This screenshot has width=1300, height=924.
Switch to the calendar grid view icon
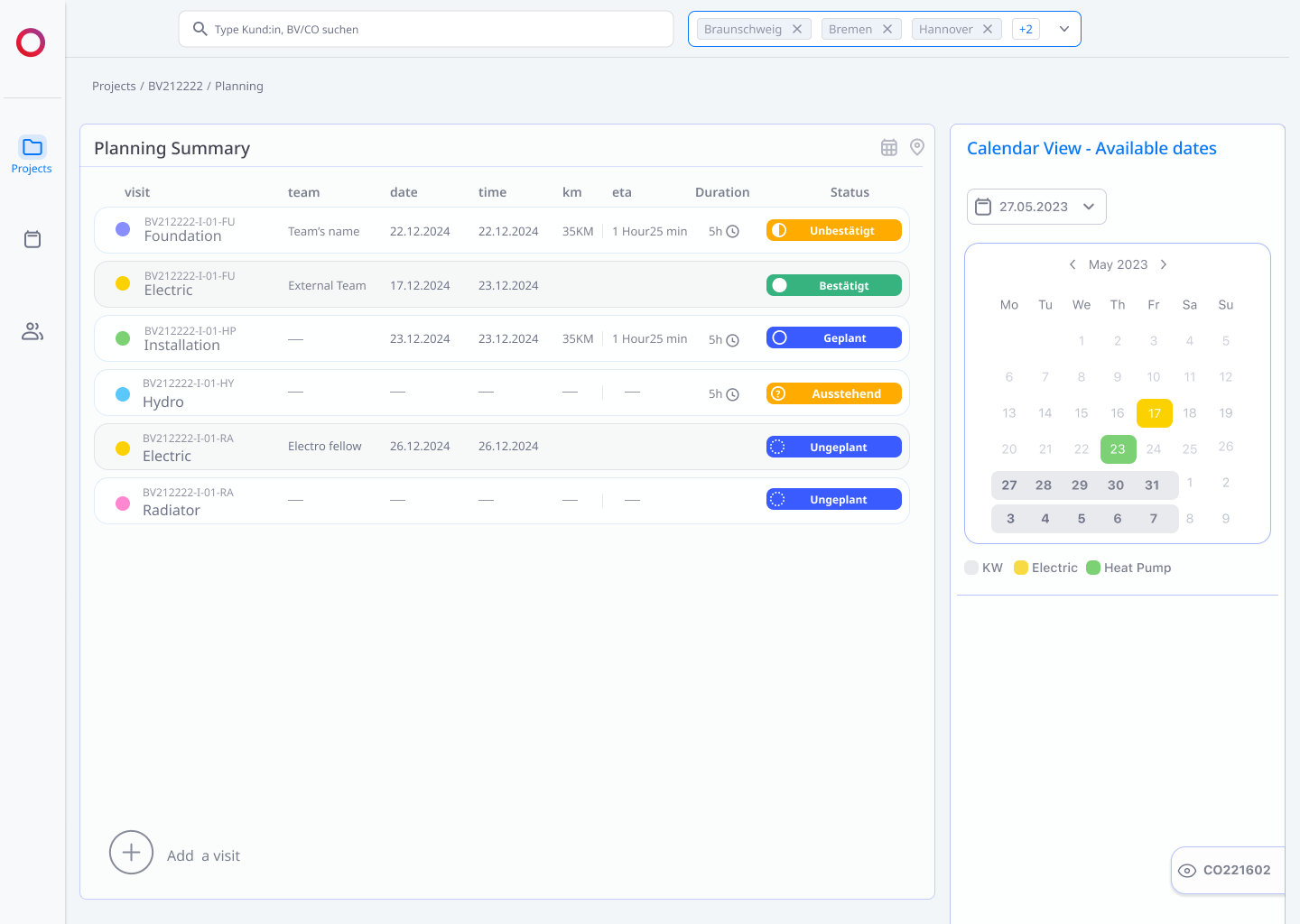click(889, 147)
